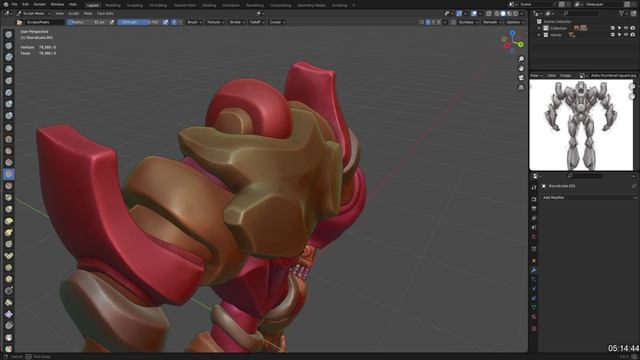Click the blue Z axis on navigation gizmo
The height and width of the screenshot is (360, 640).
pyautogui.click(x=512, y=33)
